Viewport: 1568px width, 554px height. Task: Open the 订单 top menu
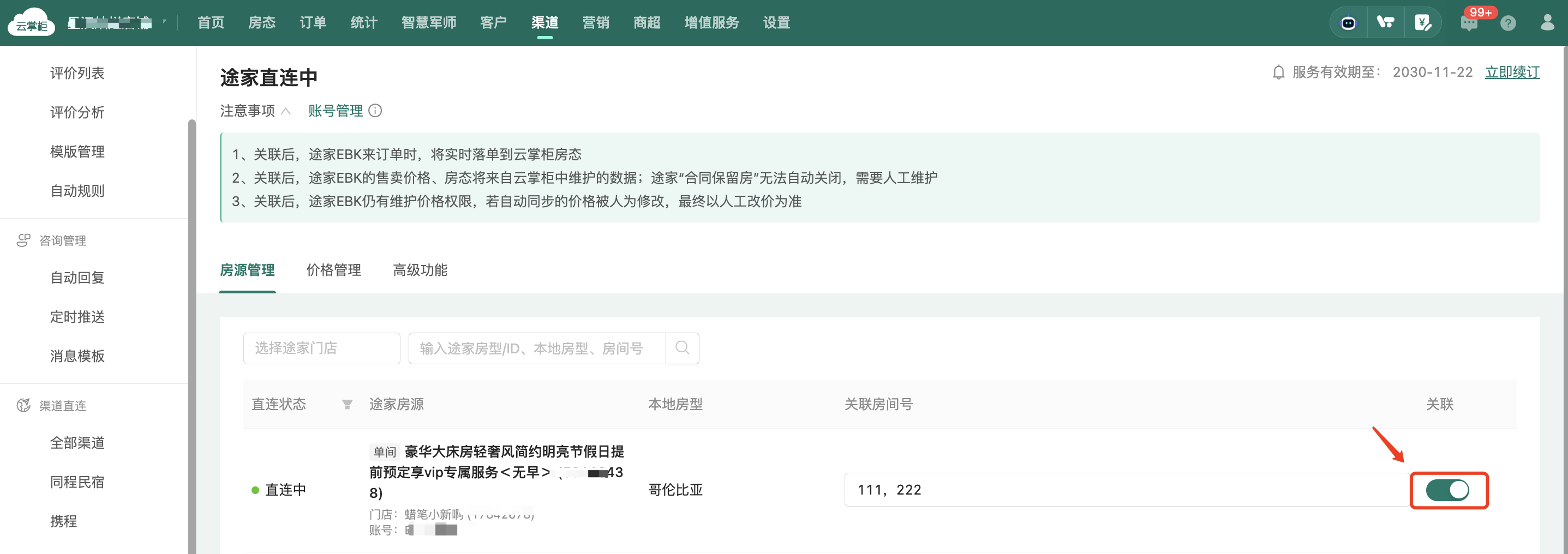313,23
